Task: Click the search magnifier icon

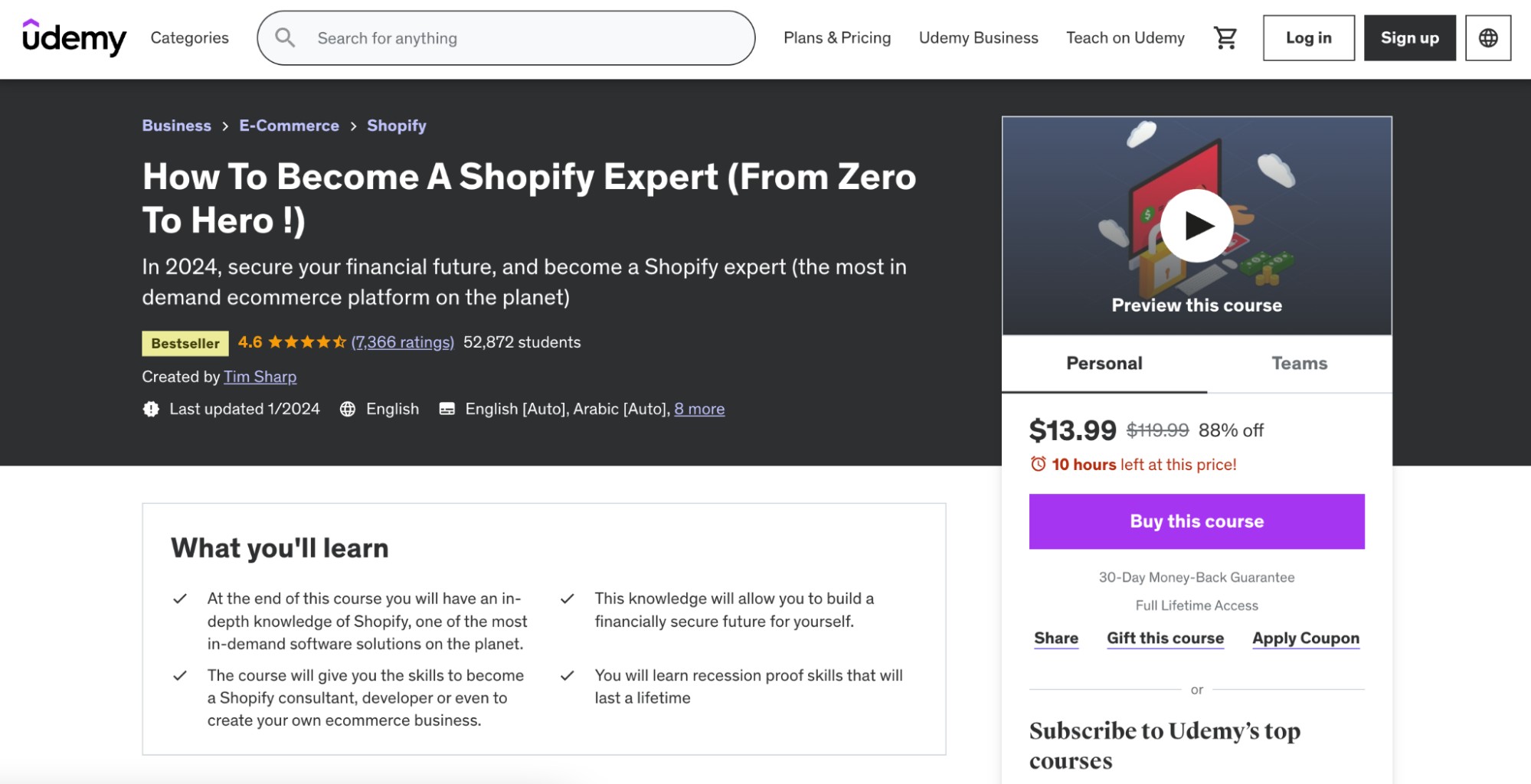Action: click(285, 38)
